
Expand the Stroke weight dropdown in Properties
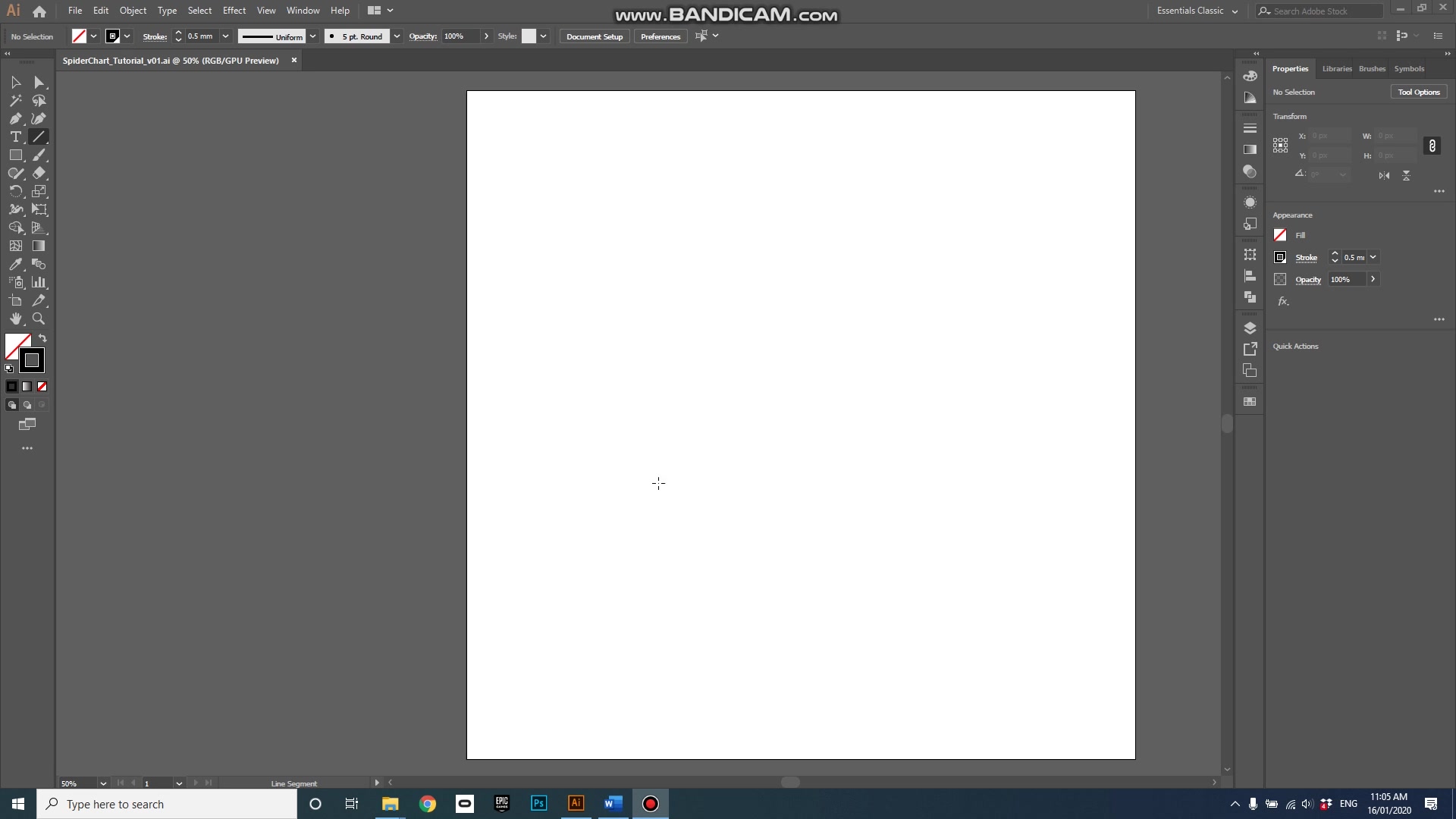1373,257
